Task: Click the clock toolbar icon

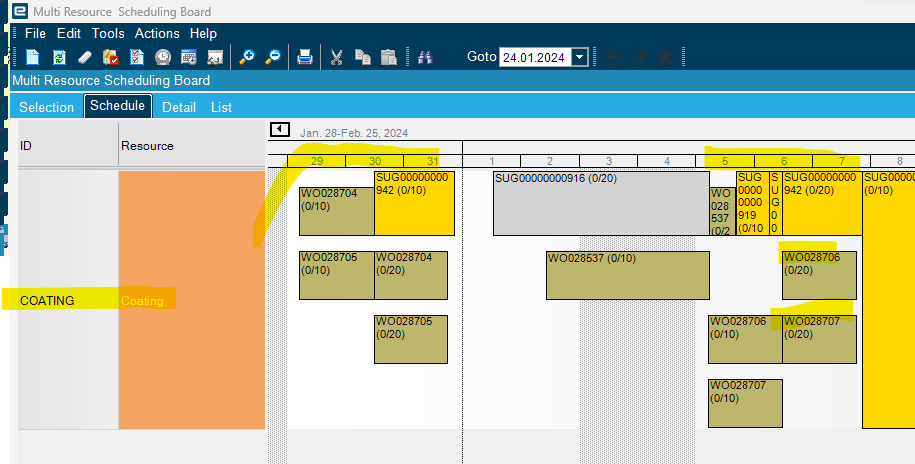Action: 163,57
